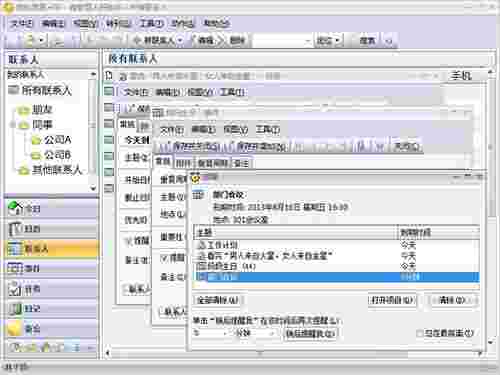
Task: Click the 主题 column header in the reminder list
Action: point(296,232)
